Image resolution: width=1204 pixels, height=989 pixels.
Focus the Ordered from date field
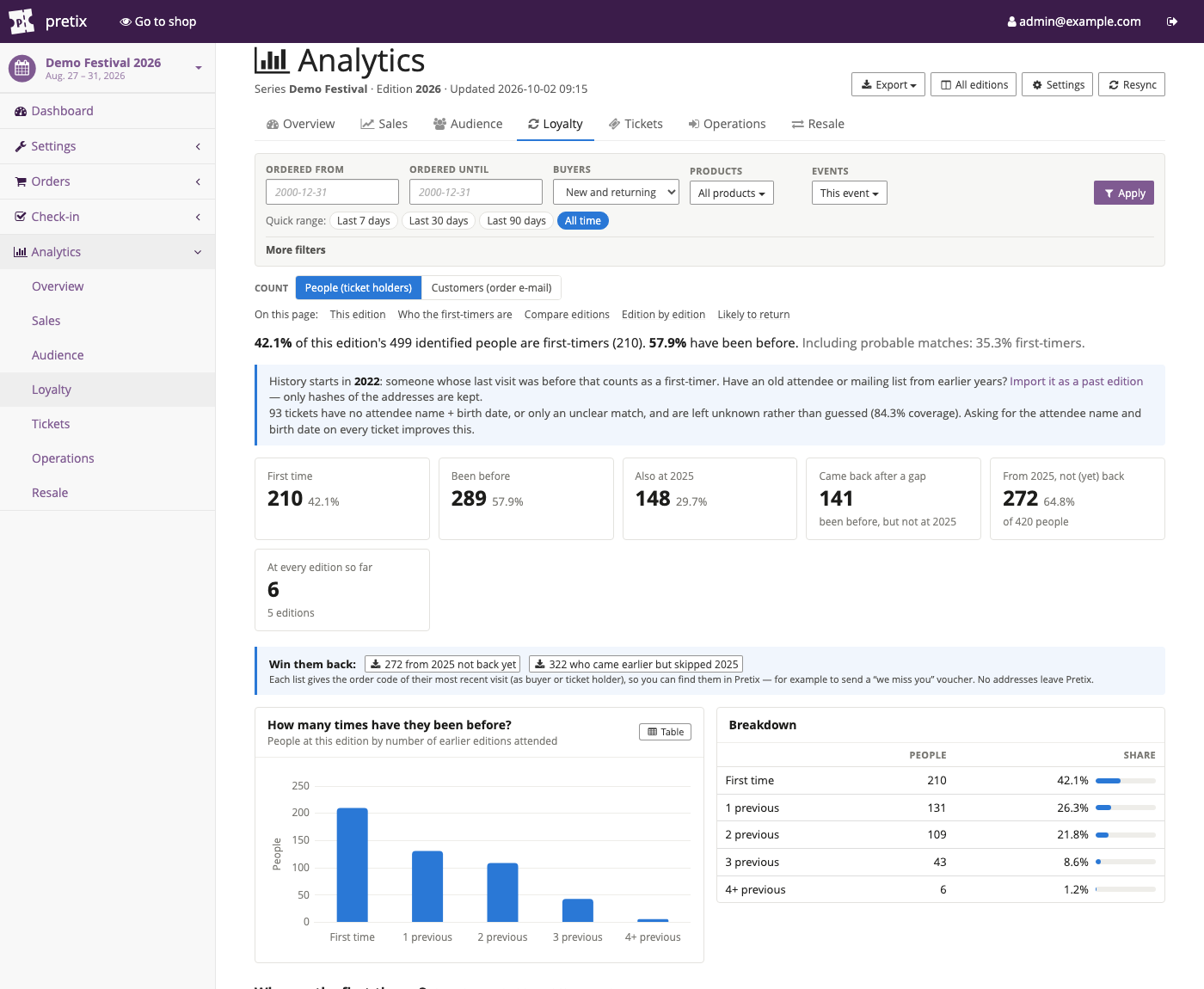(x=332, y=192)
